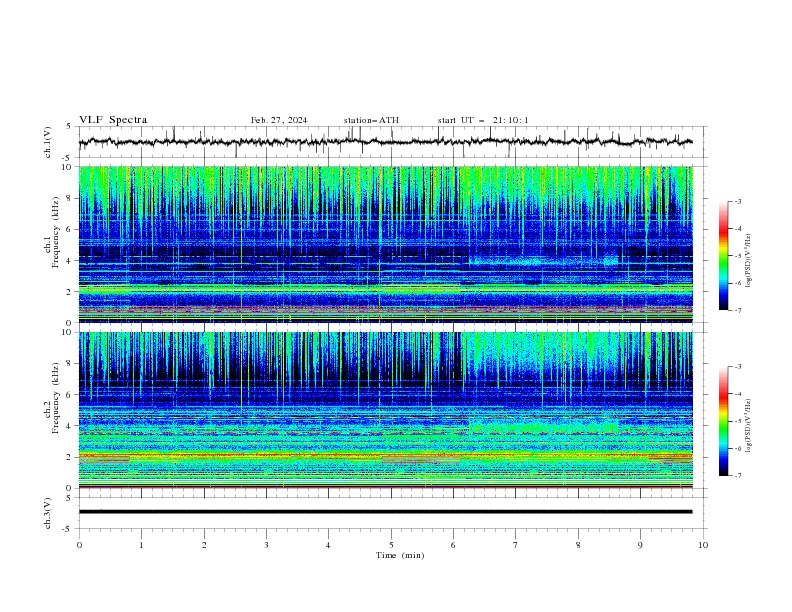Click the ch.1 spectrogram emission band near 4 kHz
792x612 pixels.
click(543, 262)
